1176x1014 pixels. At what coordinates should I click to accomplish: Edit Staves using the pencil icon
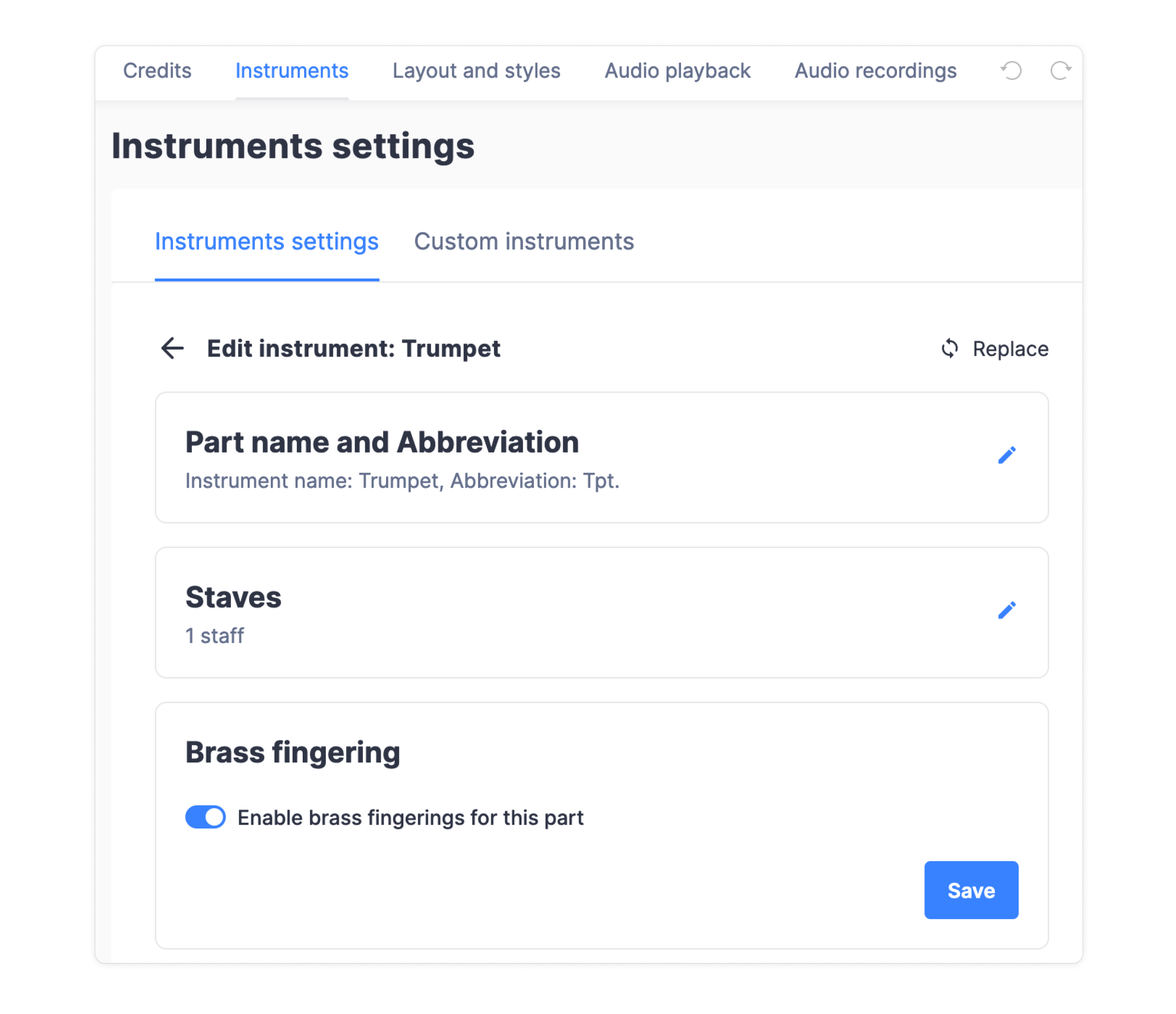coord(1007,611)
